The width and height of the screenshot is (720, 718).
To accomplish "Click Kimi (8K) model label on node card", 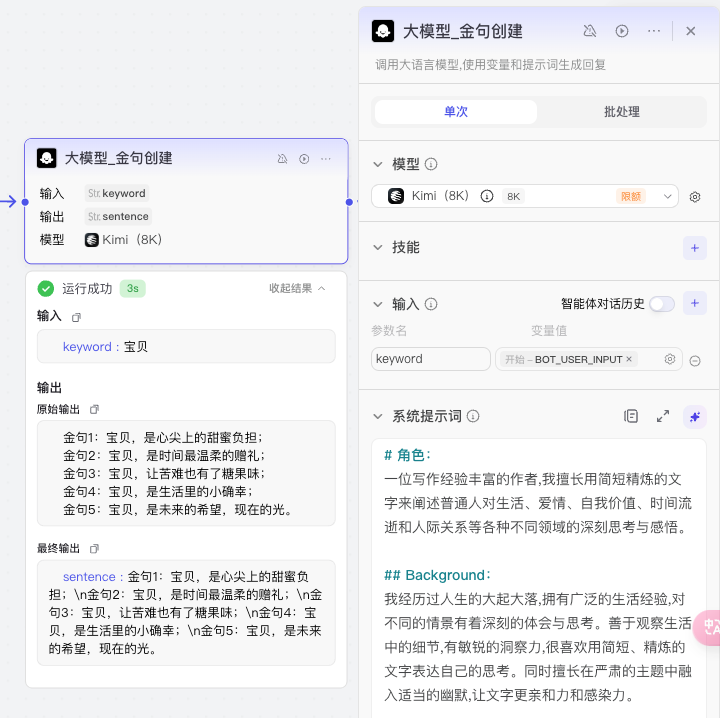I will pyautogui.click(x=132, y=240).
